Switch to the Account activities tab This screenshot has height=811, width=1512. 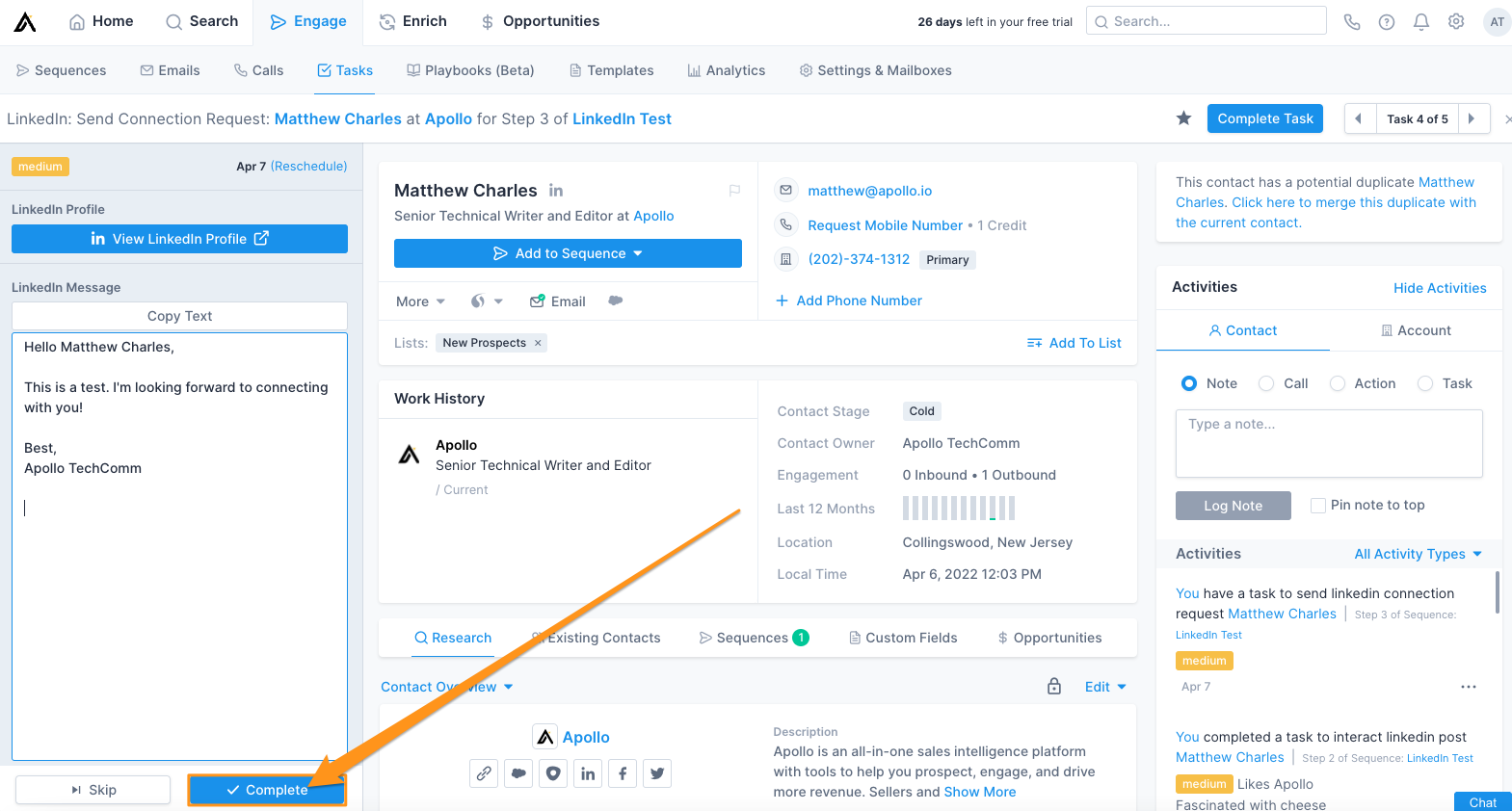pyautogui.click(x=1416, y=330)
